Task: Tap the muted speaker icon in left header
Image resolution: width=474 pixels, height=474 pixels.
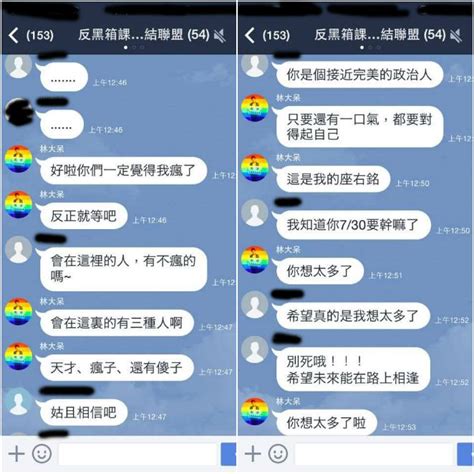Action: pyautogui.click(x=220, y=36)
